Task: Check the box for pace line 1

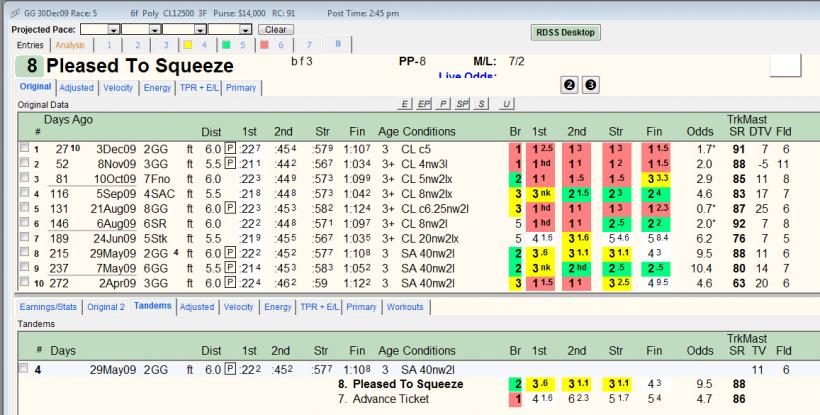Action: 24,148
